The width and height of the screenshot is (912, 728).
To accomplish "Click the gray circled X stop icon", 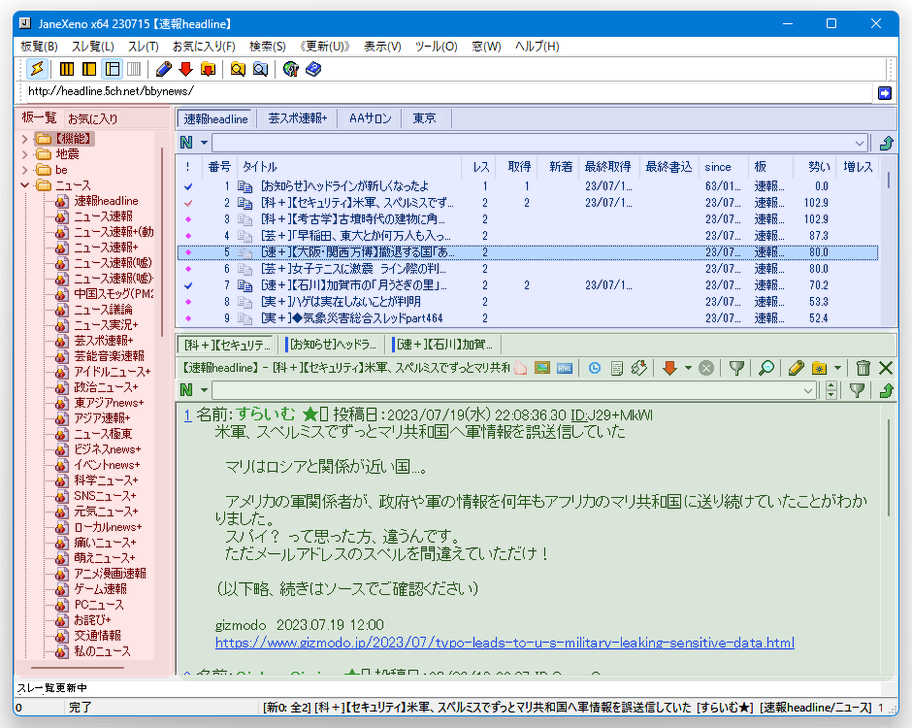I will (706, 368).
